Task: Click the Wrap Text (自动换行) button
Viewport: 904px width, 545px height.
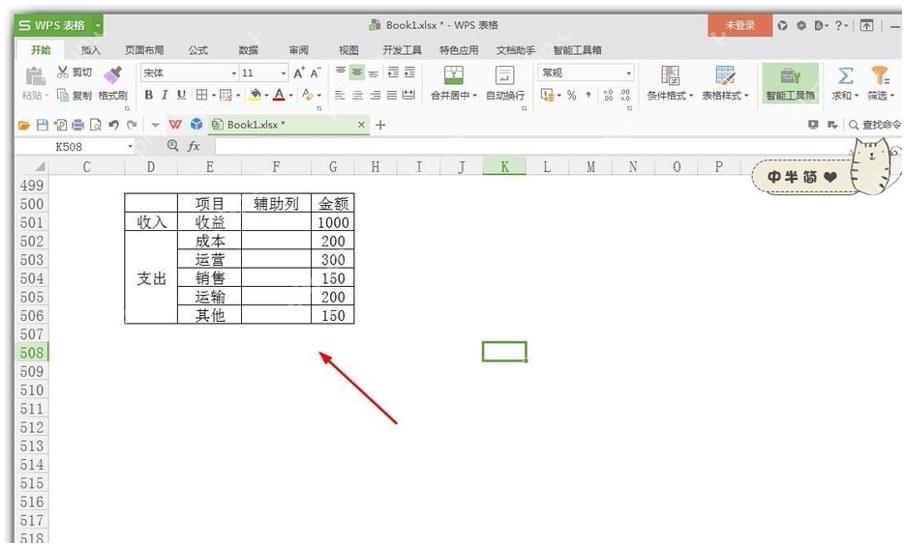Action: pos(504,82)
